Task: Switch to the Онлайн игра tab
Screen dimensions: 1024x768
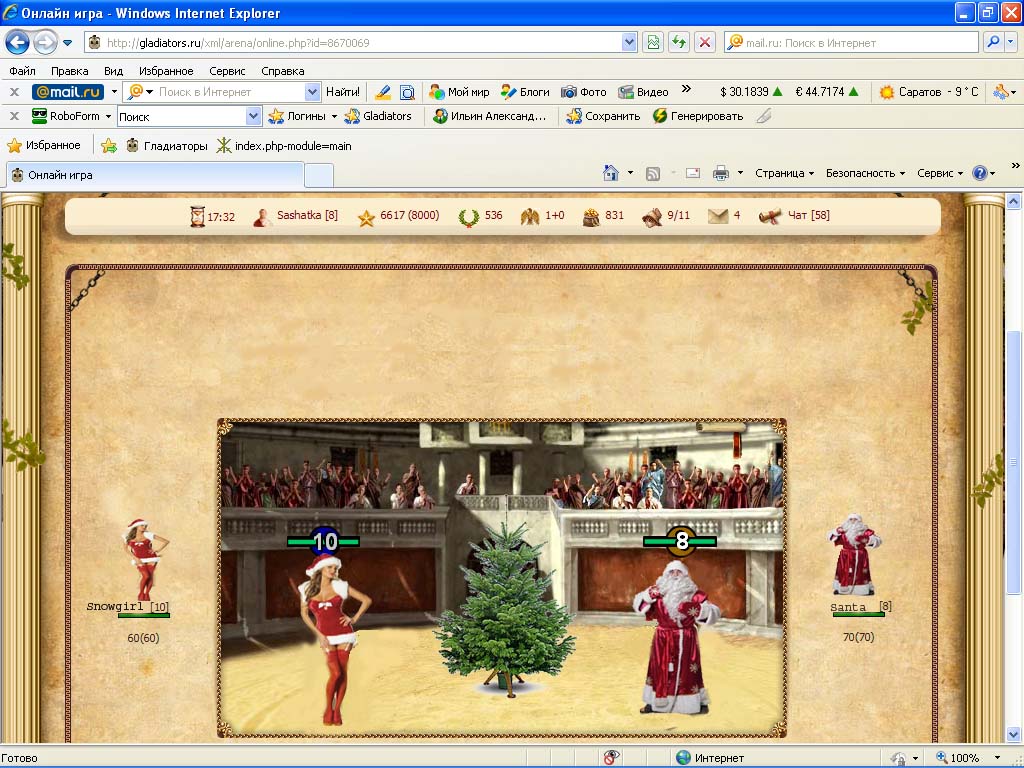Action: tap(155, 175)
